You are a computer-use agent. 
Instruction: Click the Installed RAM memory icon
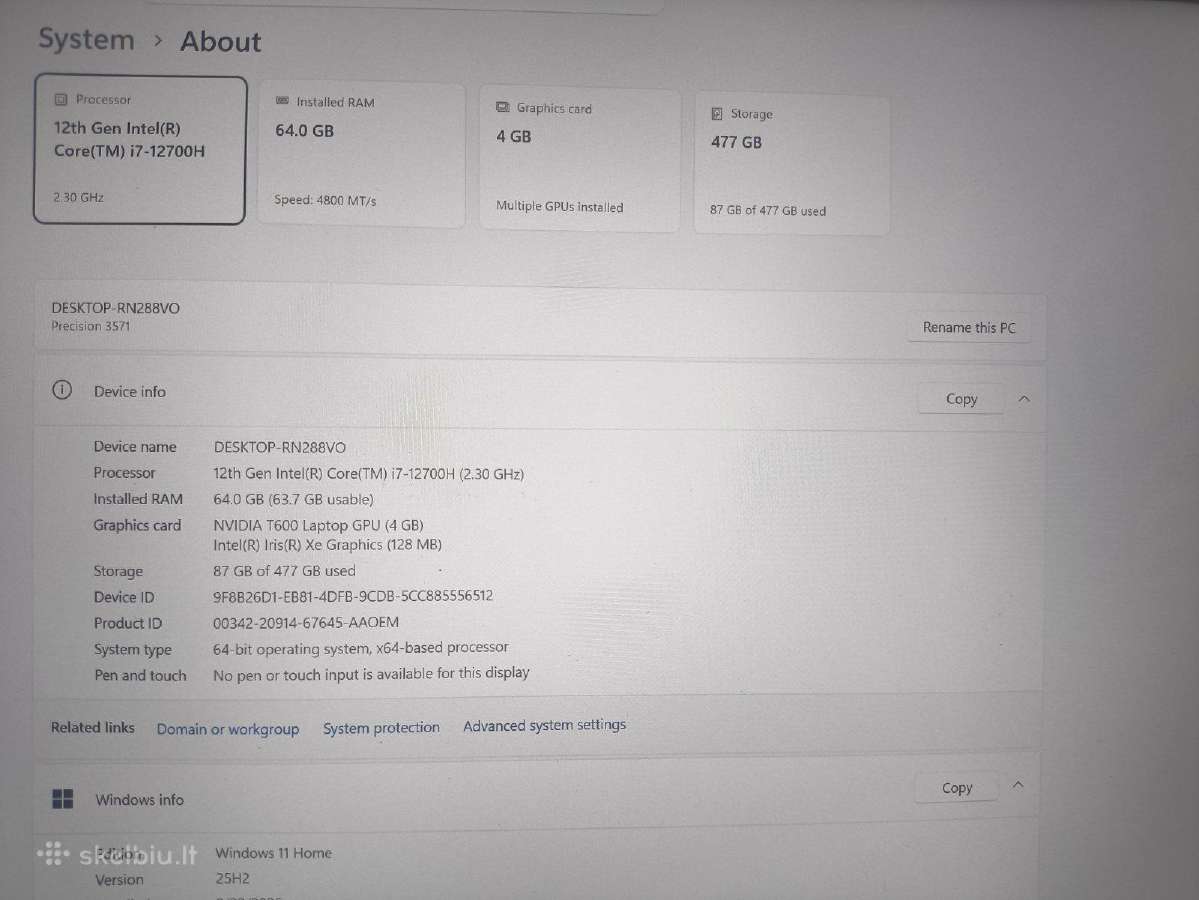tap(282, 101)
